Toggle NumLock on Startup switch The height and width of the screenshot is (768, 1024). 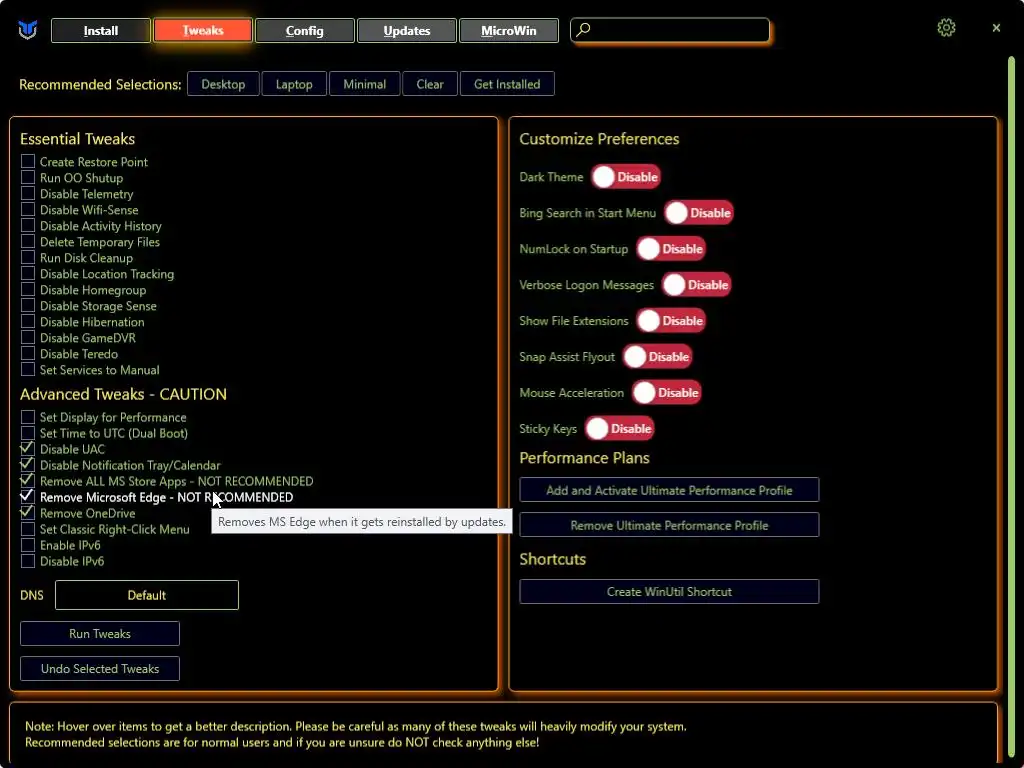(x=671, y=249)
